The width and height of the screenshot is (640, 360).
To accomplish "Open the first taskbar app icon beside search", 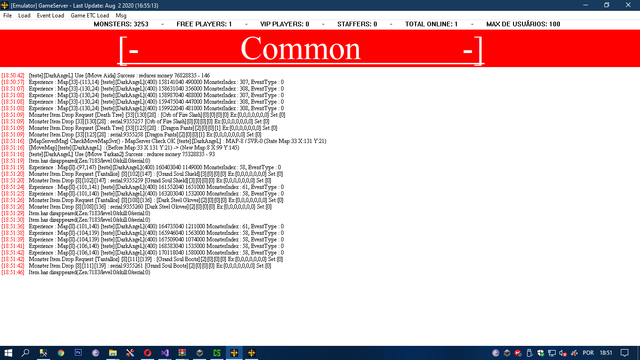I will [x=43, y=353].
